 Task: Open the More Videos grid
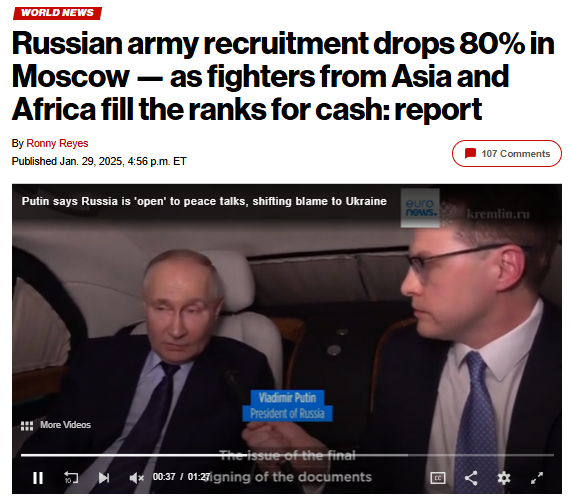pyautogui.click(x=56, y=425)
